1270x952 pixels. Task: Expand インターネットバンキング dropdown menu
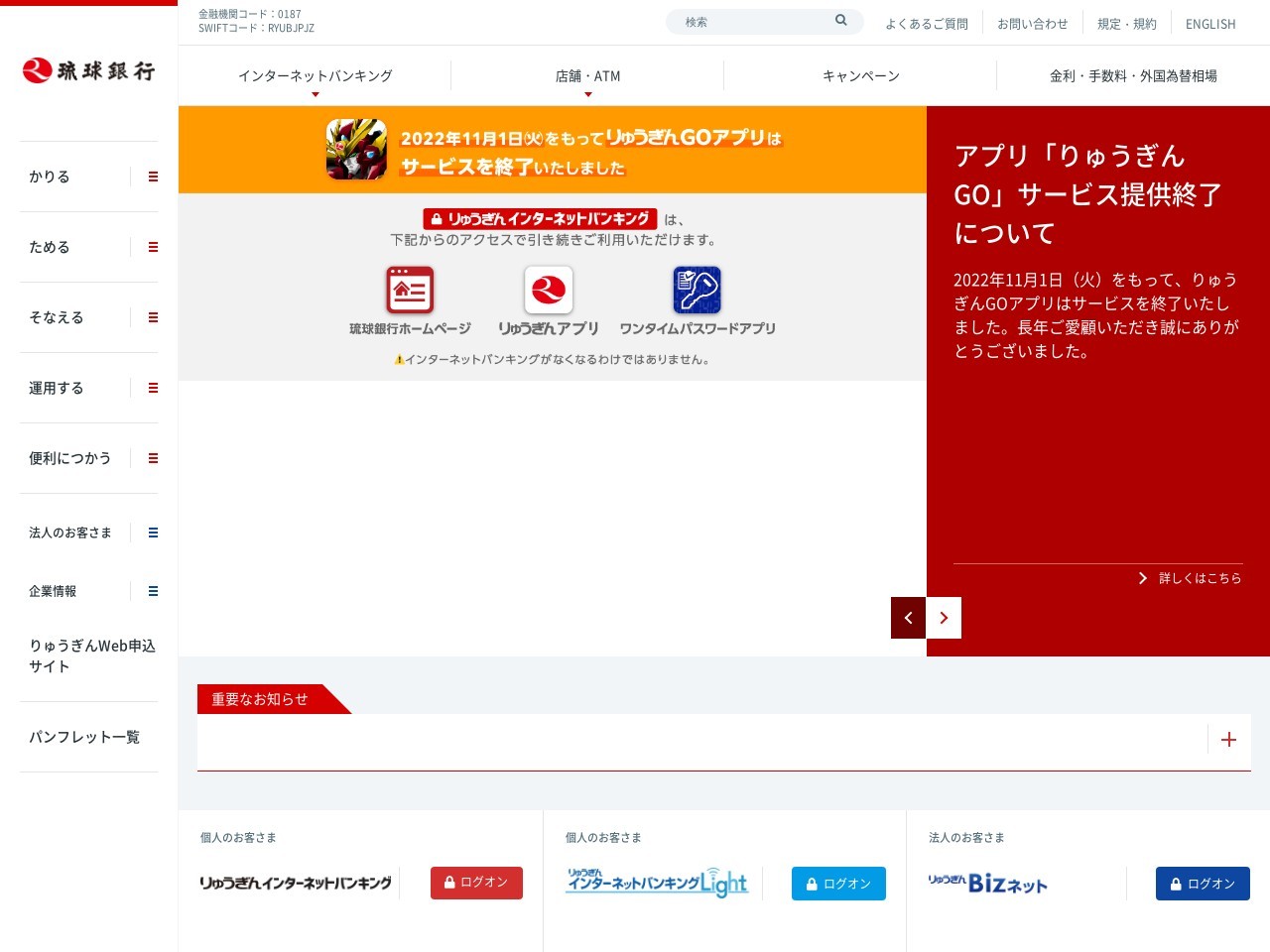point(316,76)
